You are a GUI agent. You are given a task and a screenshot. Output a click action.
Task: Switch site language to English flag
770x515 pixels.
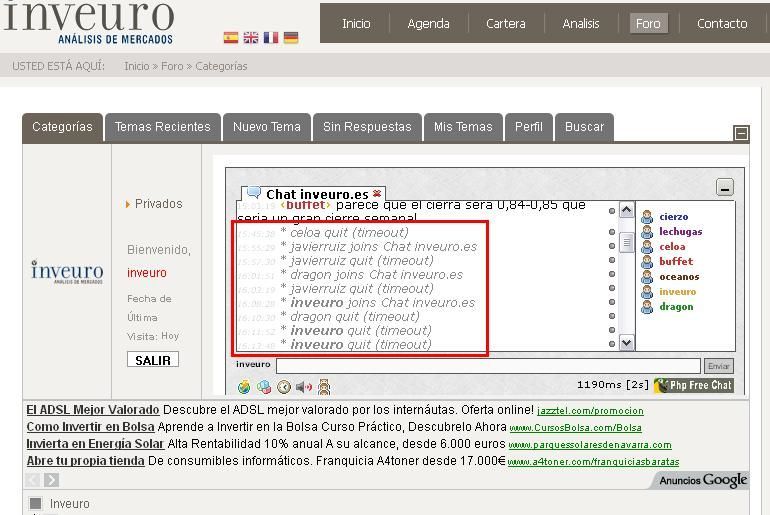click(251, 37)
